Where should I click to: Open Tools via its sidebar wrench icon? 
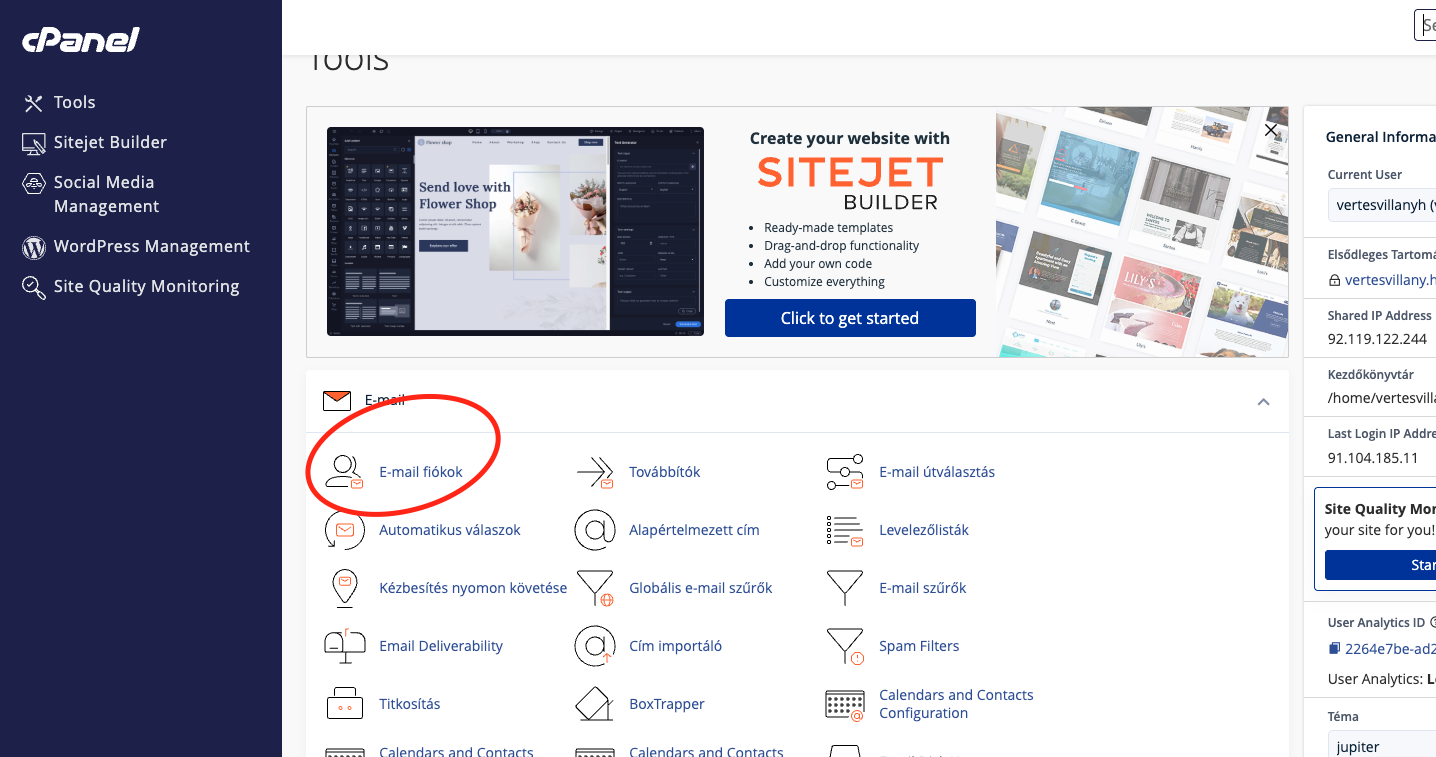pyautogui.click(x=34, y=103)
